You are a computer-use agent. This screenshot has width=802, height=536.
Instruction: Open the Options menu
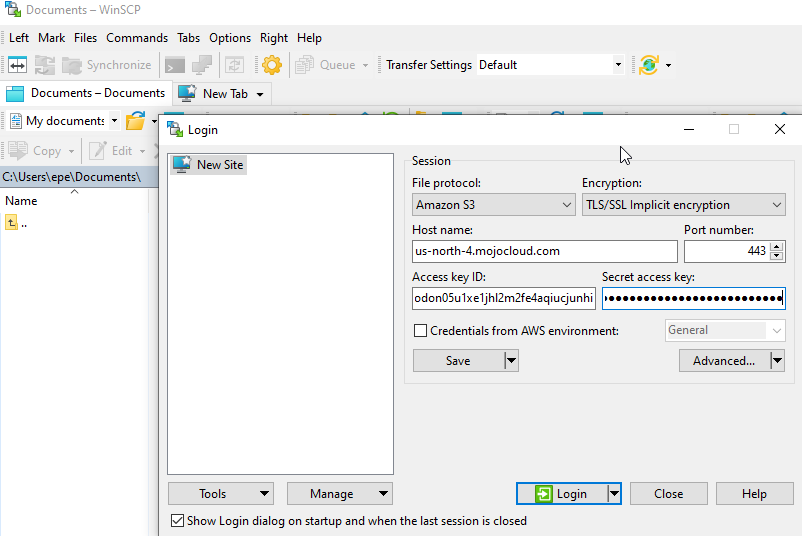click(x=230, y=38)
